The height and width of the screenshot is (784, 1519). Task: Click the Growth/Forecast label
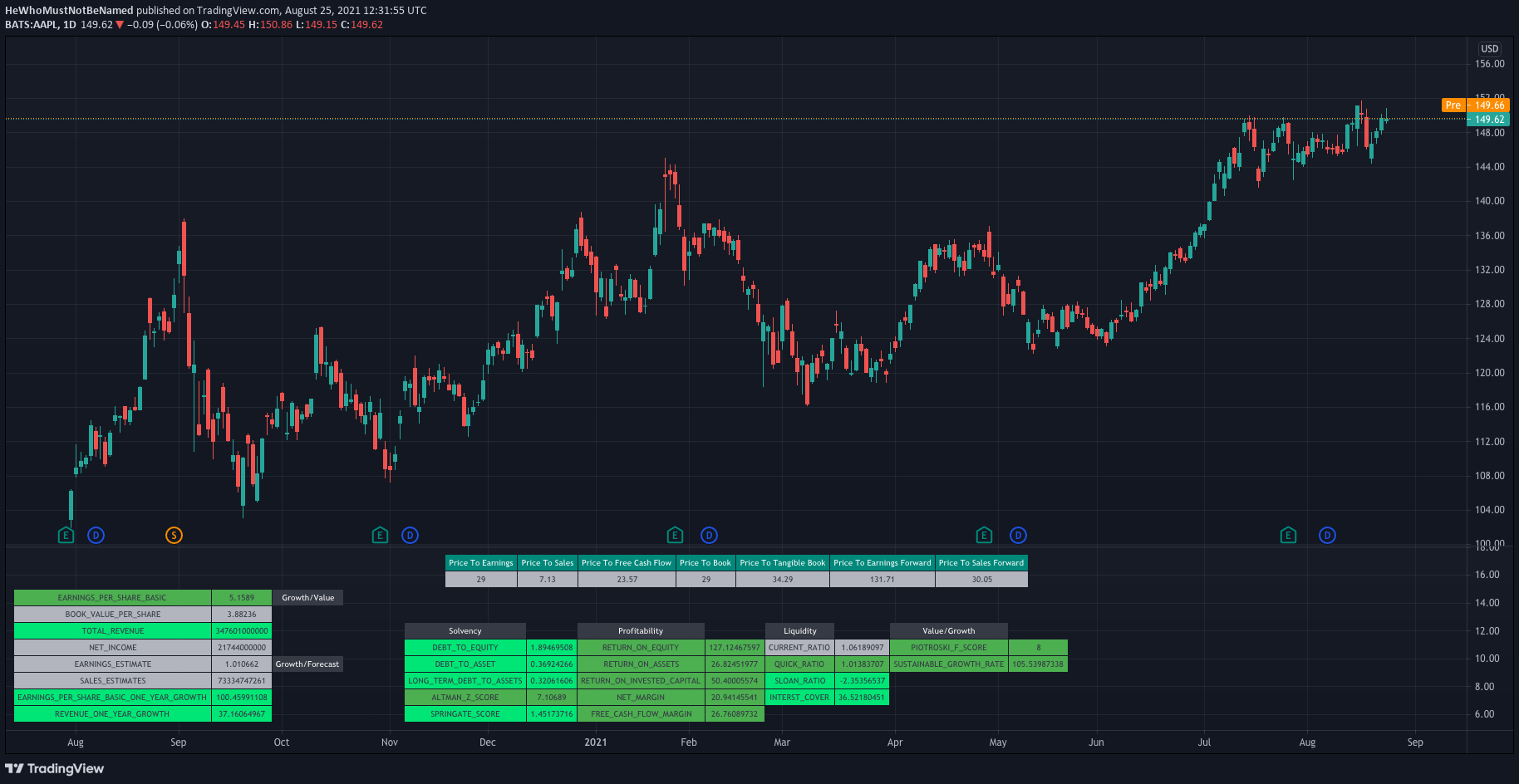coord(307,664)
